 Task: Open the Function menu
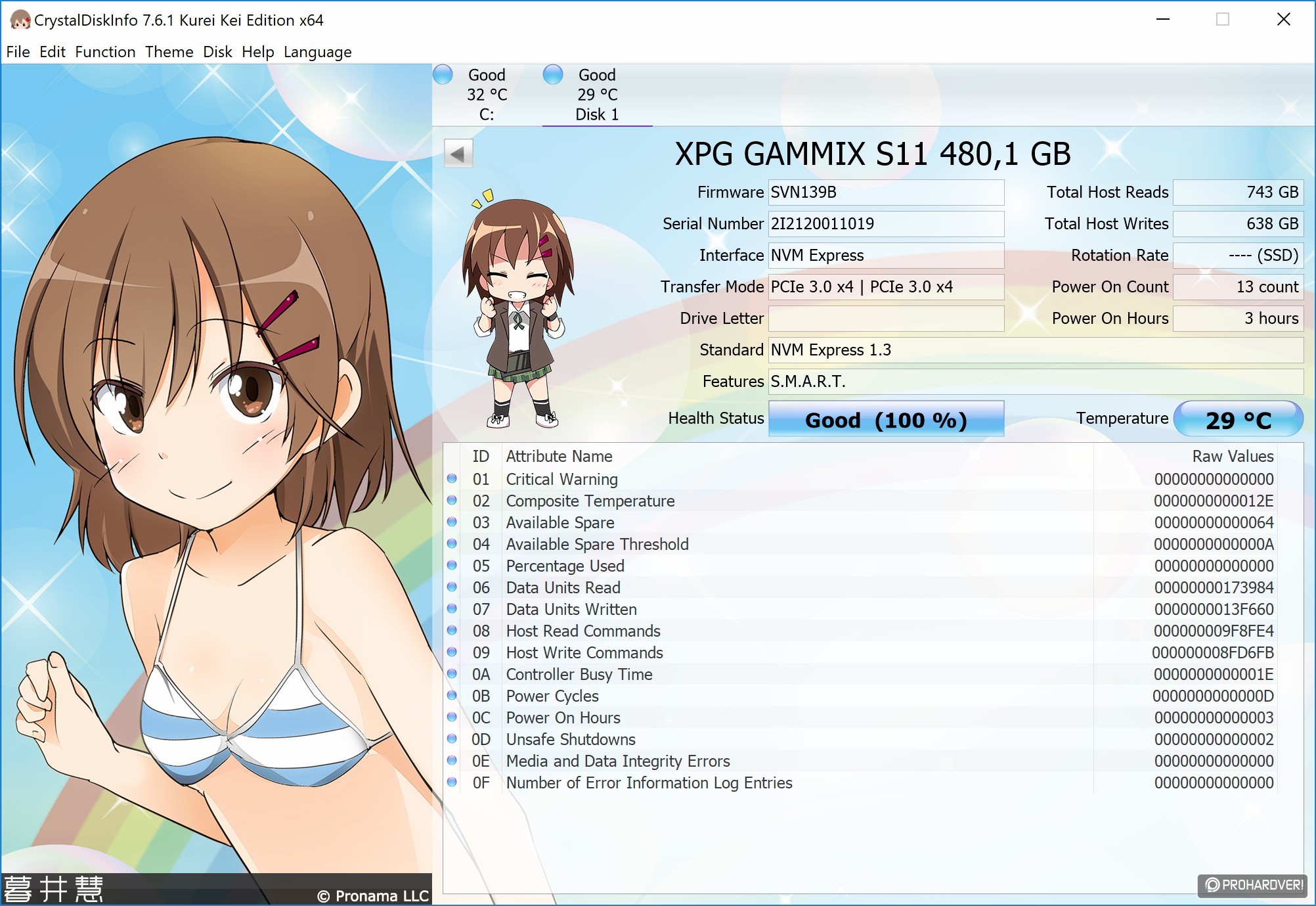click(x=105, y=52)
